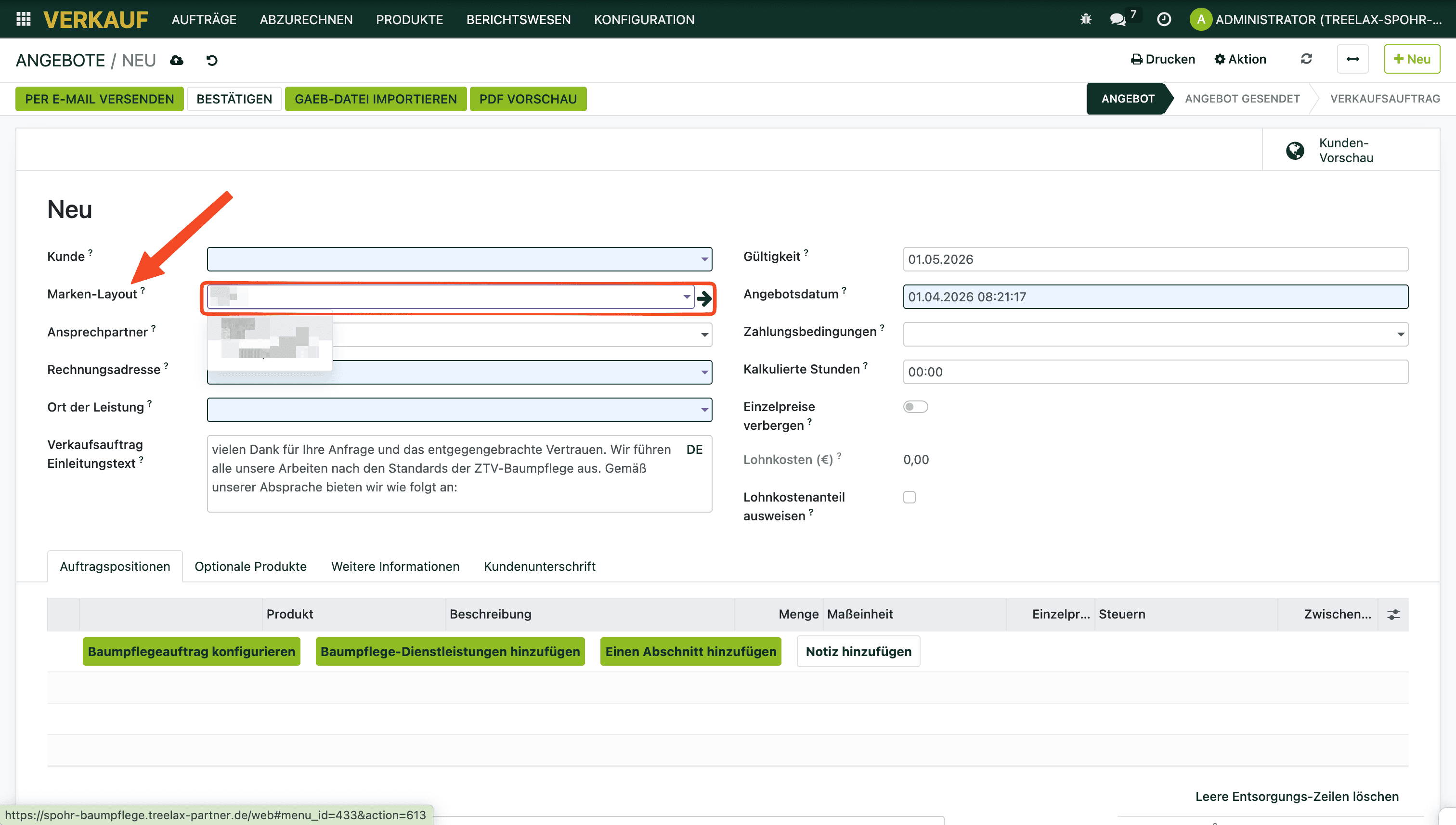Open the activities clock icon

tap(1164, 19)
